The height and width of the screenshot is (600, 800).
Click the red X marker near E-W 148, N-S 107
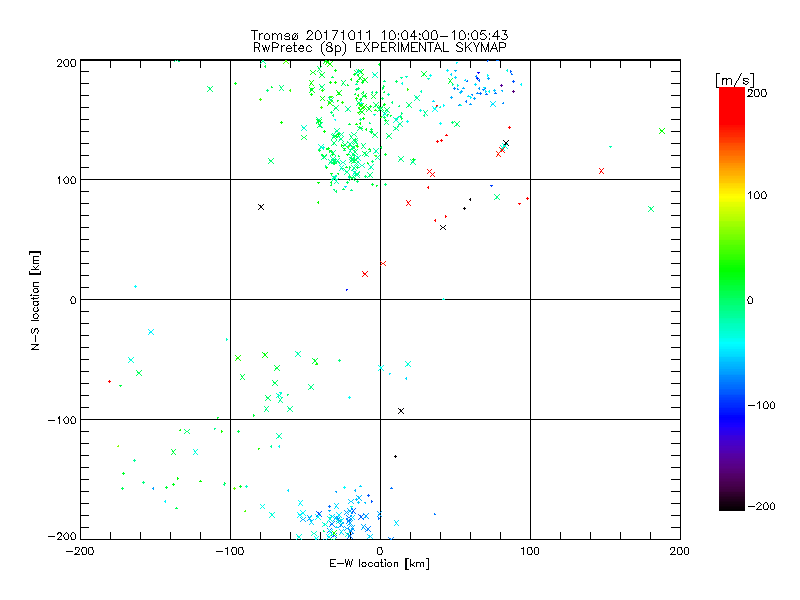click(x=602, y=171)
